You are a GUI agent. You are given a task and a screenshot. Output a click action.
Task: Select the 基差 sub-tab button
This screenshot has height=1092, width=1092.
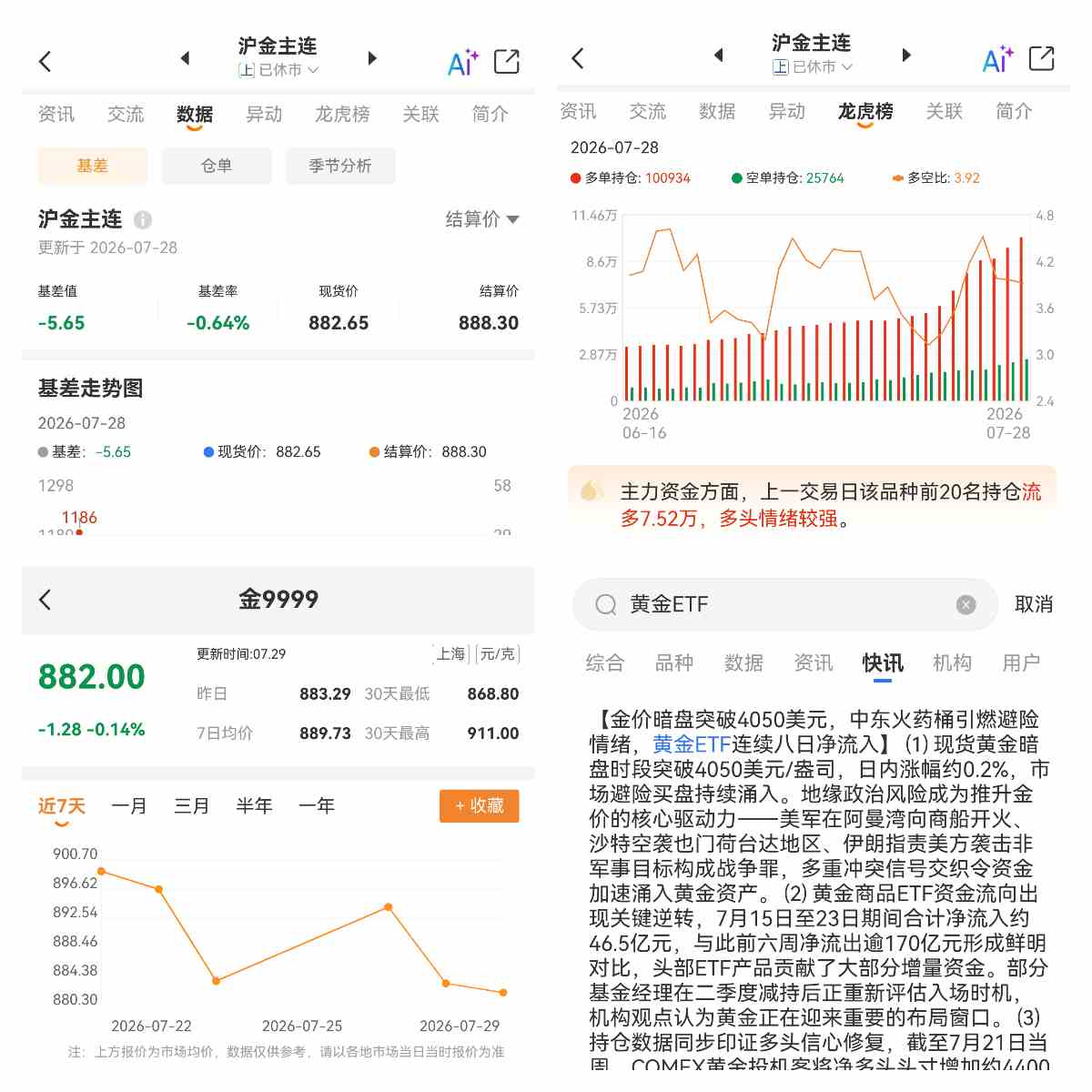(92, 166)
